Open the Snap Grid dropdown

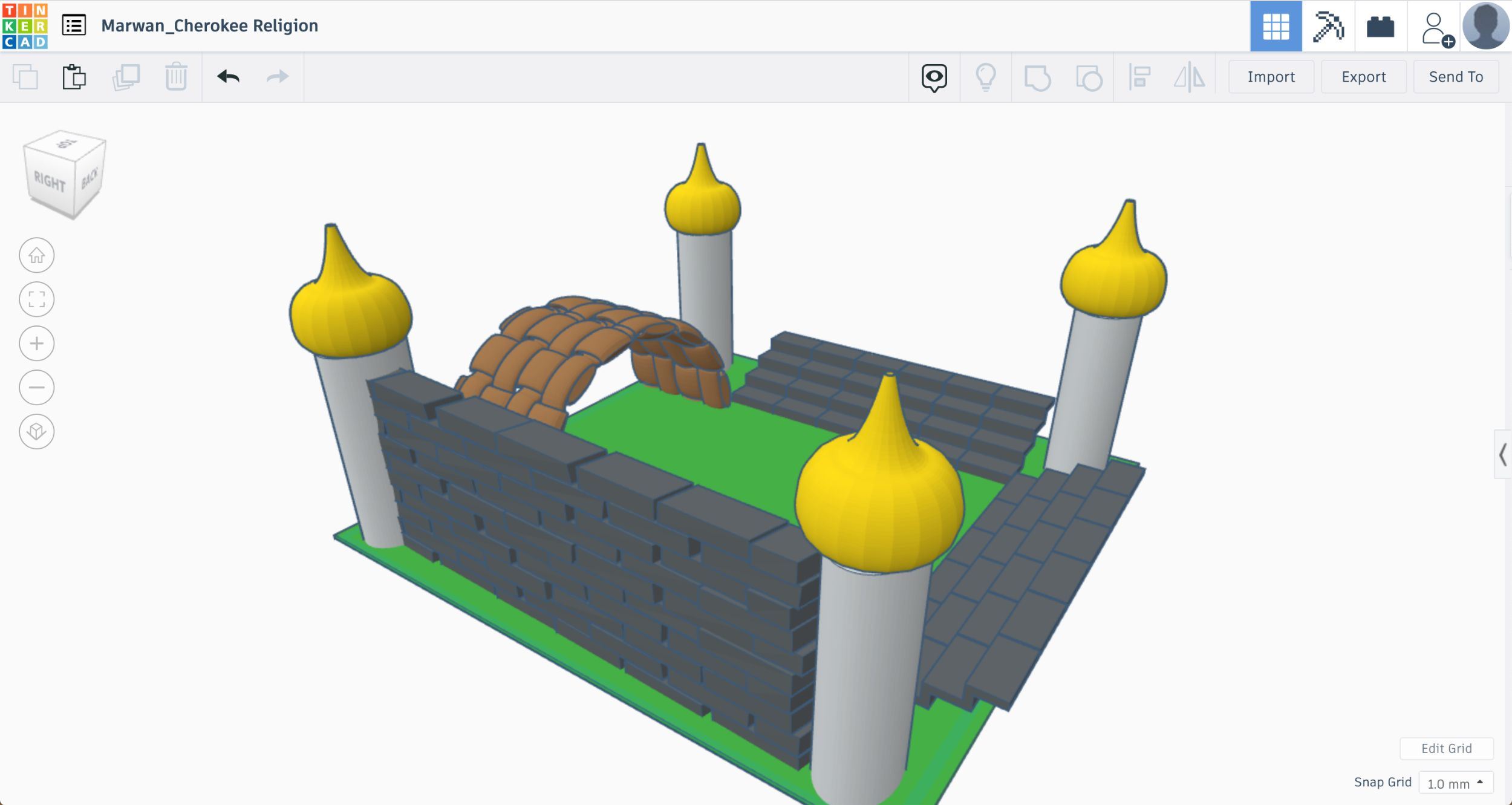[1455, 783]
